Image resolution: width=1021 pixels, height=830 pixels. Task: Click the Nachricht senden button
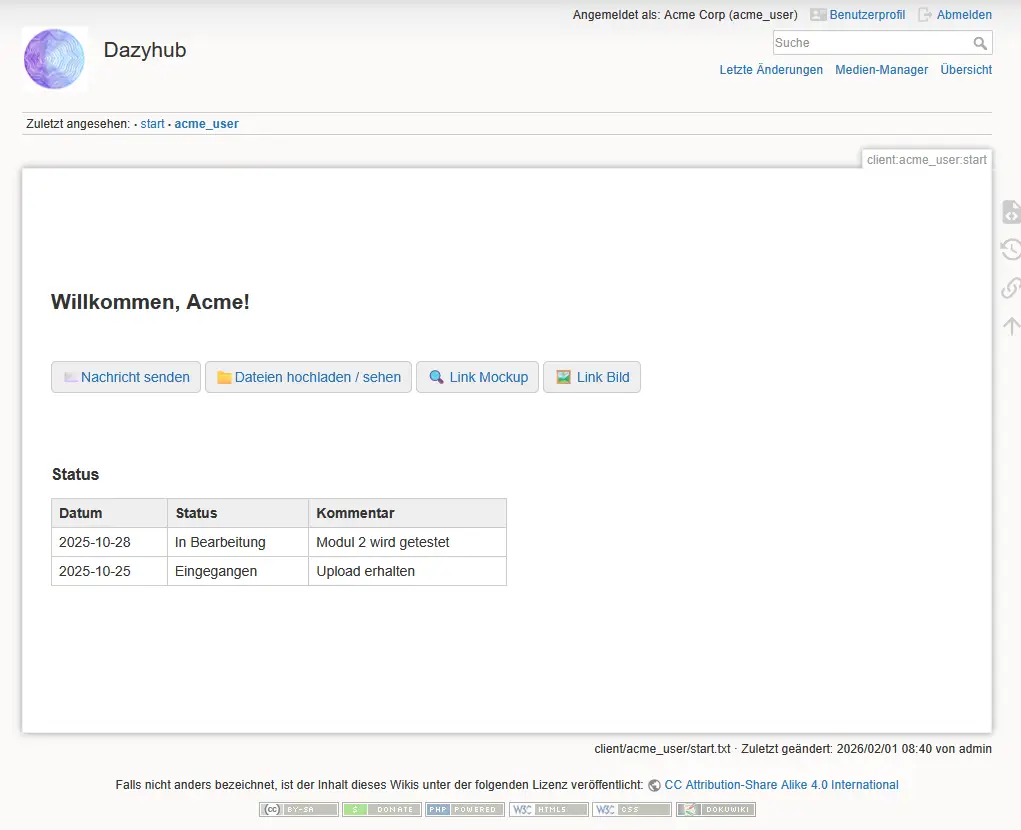(x=126, y=377)
